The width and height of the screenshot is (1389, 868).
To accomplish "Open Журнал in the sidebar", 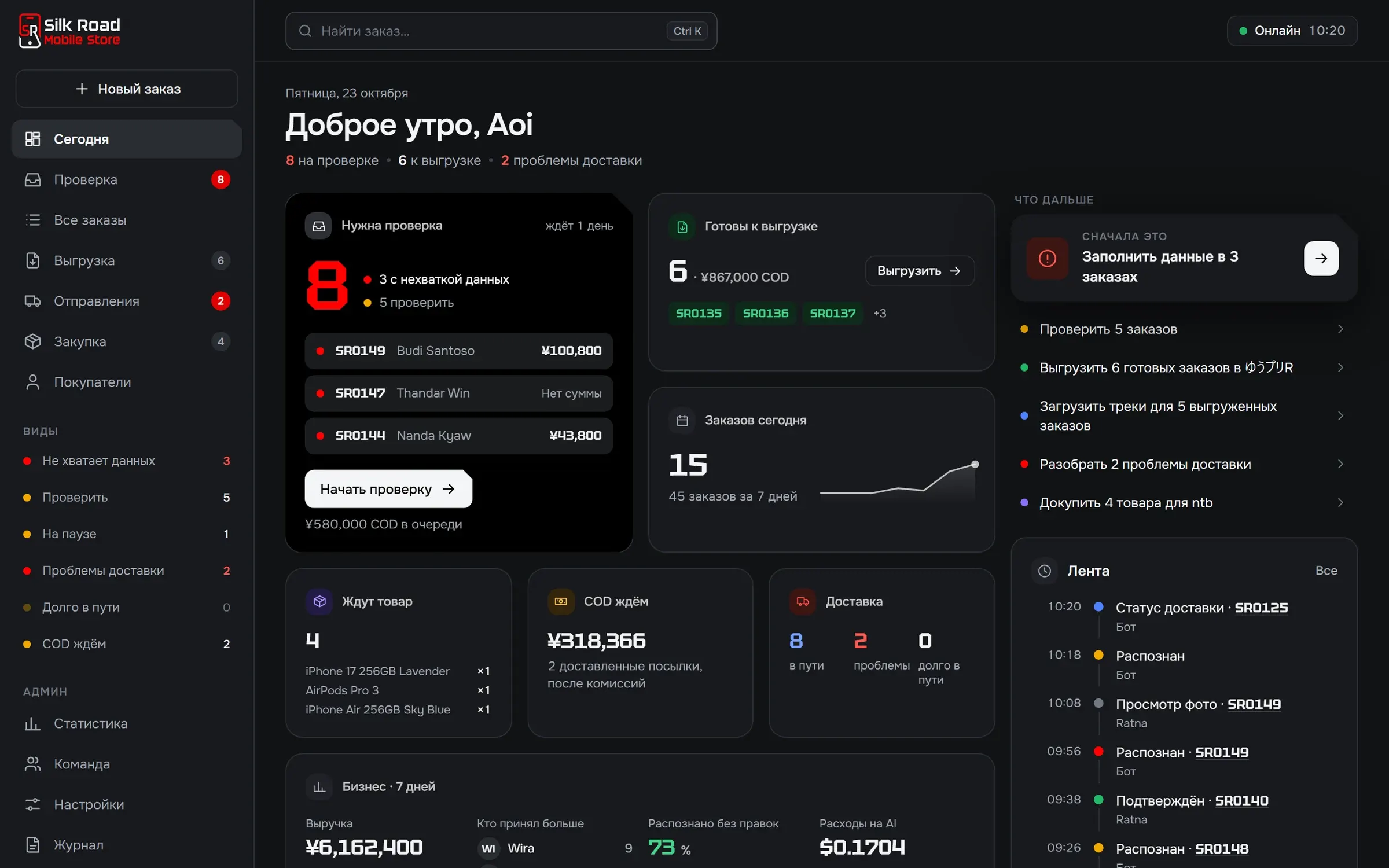I will (127, 845).
